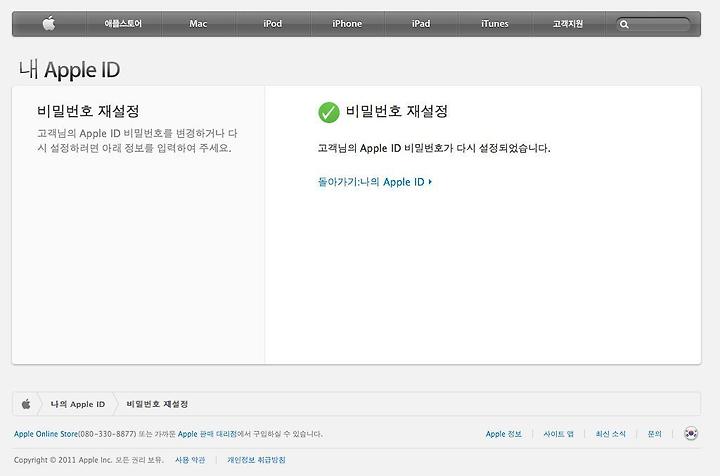Click the 내 Apple ID page heading
This screenshot has height=476, width=720.
pyautogui.click(x=69, y=70)
